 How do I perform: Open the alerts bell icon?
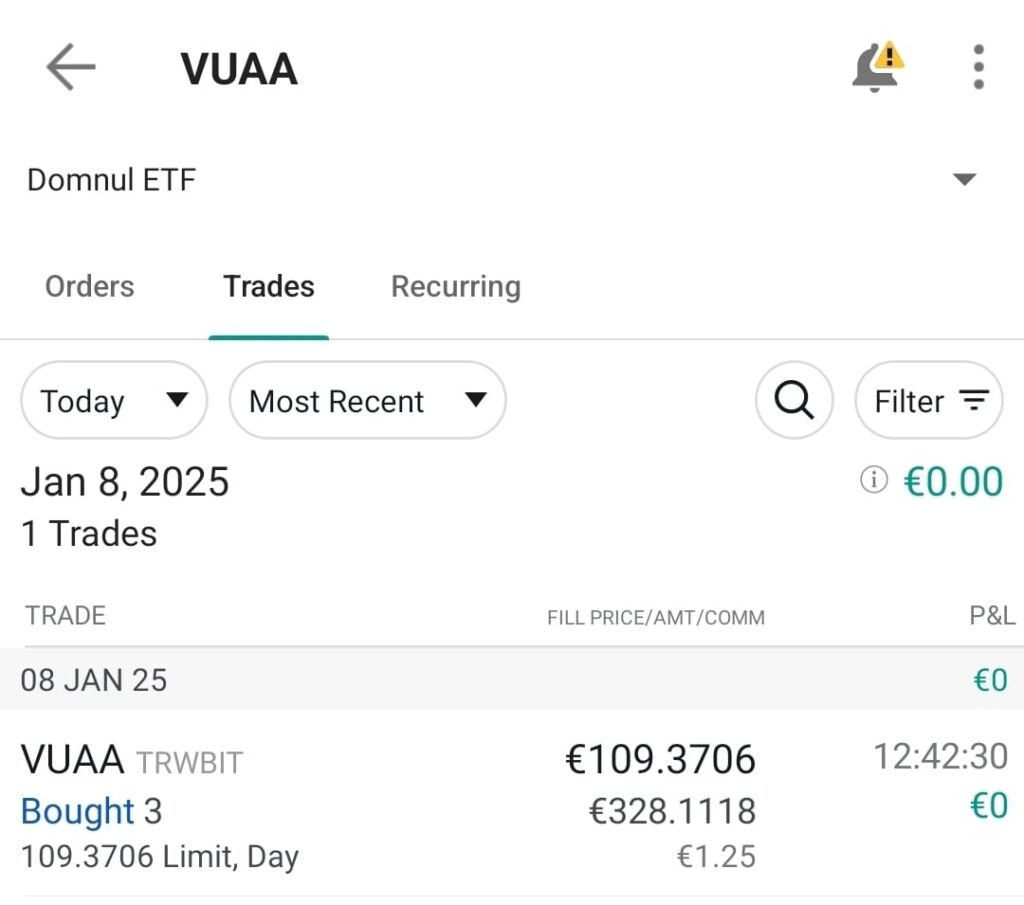click(876, 68)
